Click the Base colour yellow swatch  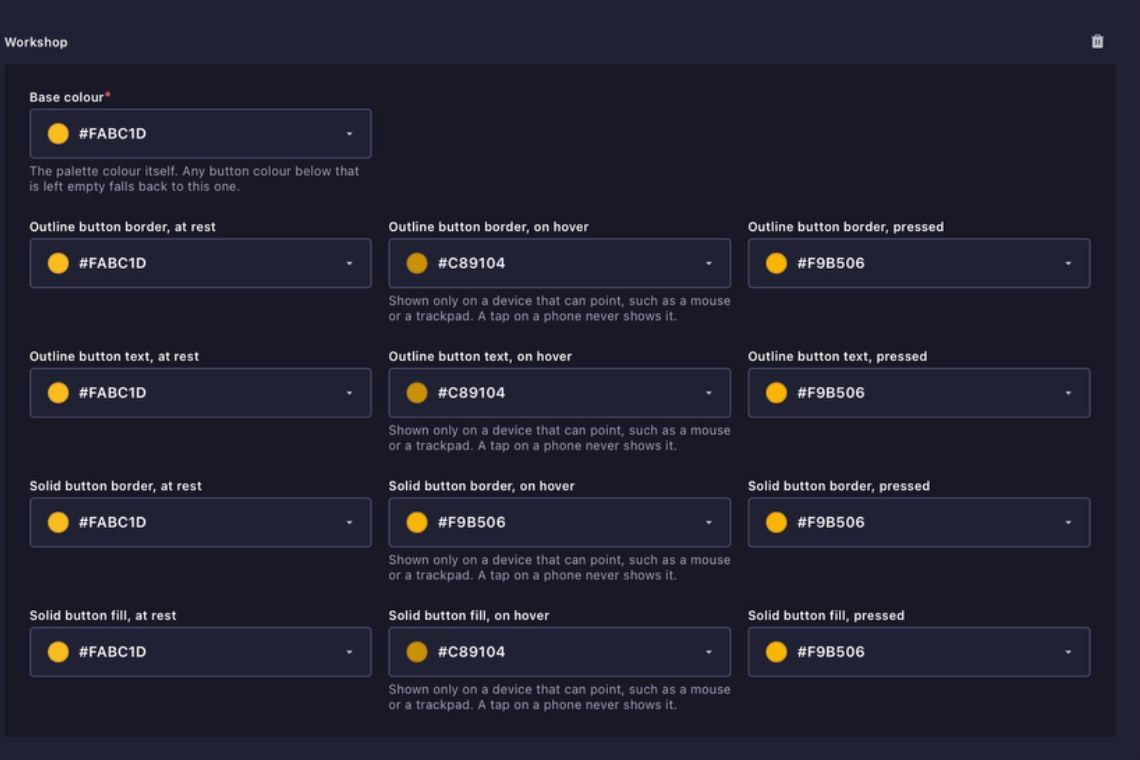point(58,134)
